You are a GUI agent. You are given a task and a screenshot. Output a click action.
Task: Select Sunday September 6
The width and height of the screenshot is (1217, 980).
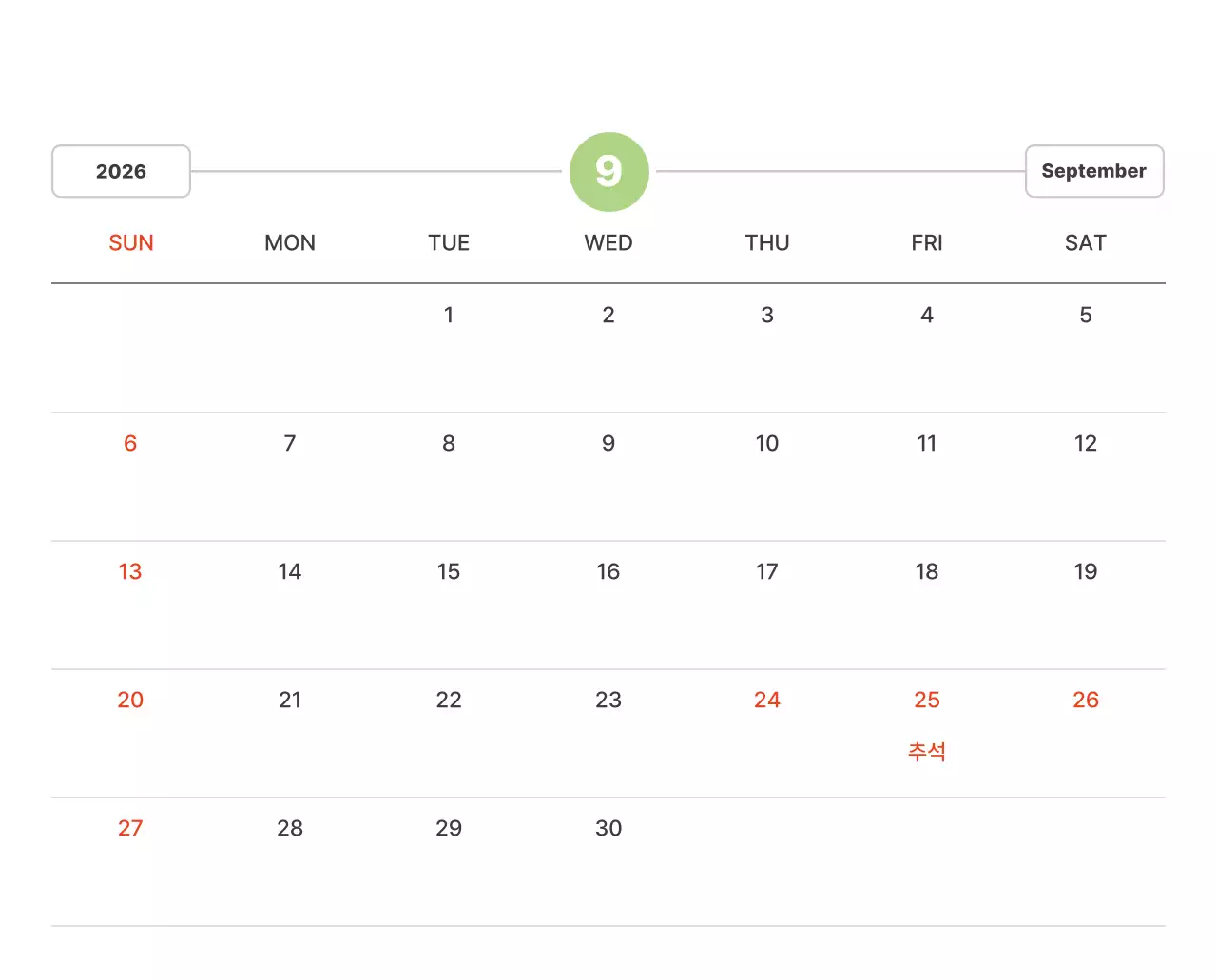click(130, 444)
